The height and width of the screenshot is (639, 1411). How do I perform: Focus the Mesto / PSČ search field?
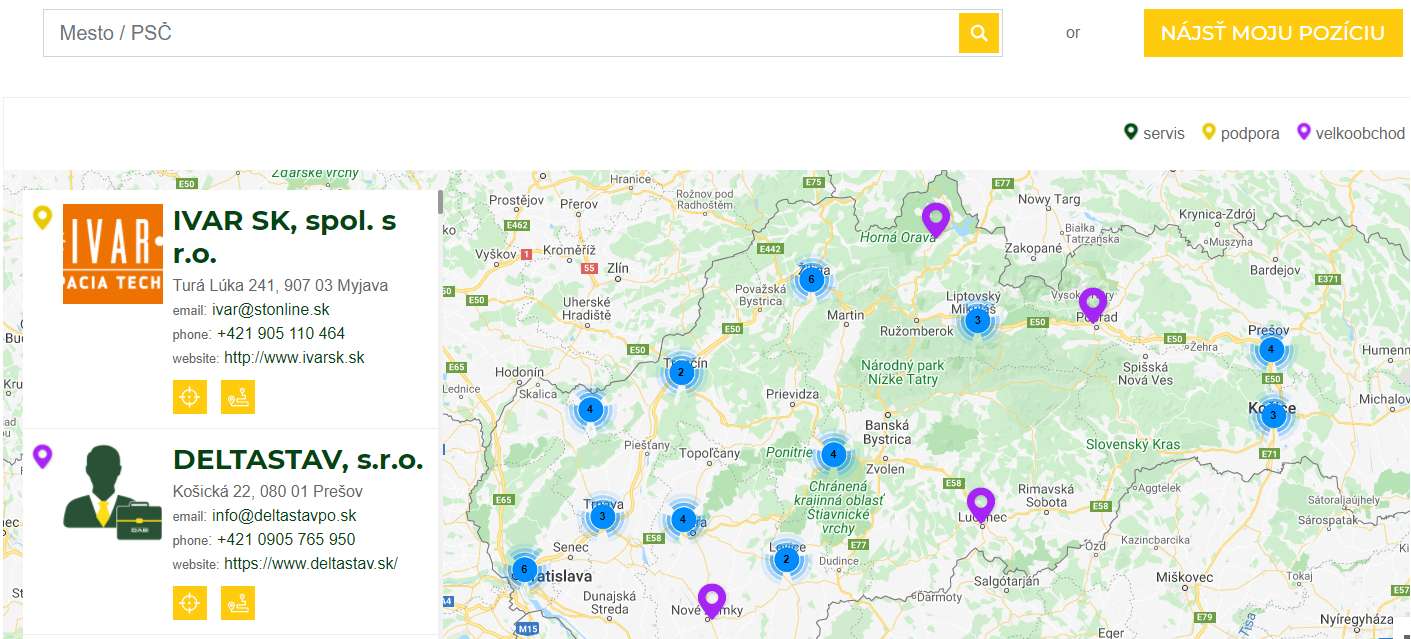[x=501, y=33]
